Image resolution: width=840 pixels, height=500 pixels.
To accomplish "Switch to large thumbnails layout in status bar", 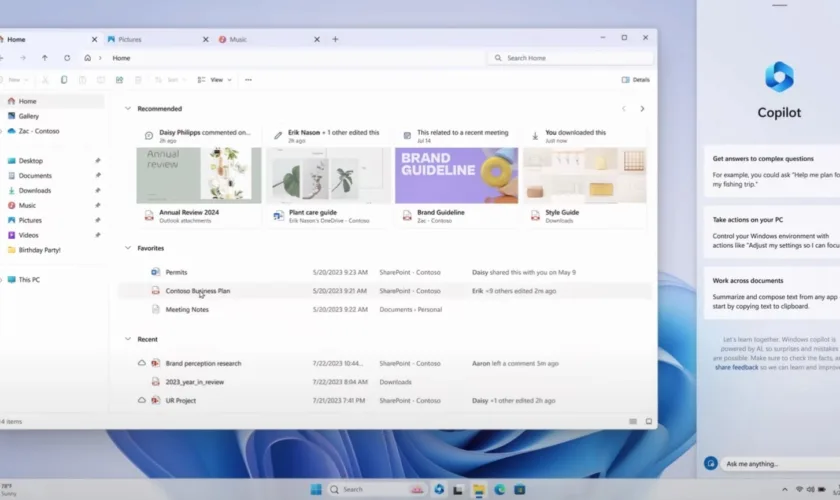I will pos(648,421).
